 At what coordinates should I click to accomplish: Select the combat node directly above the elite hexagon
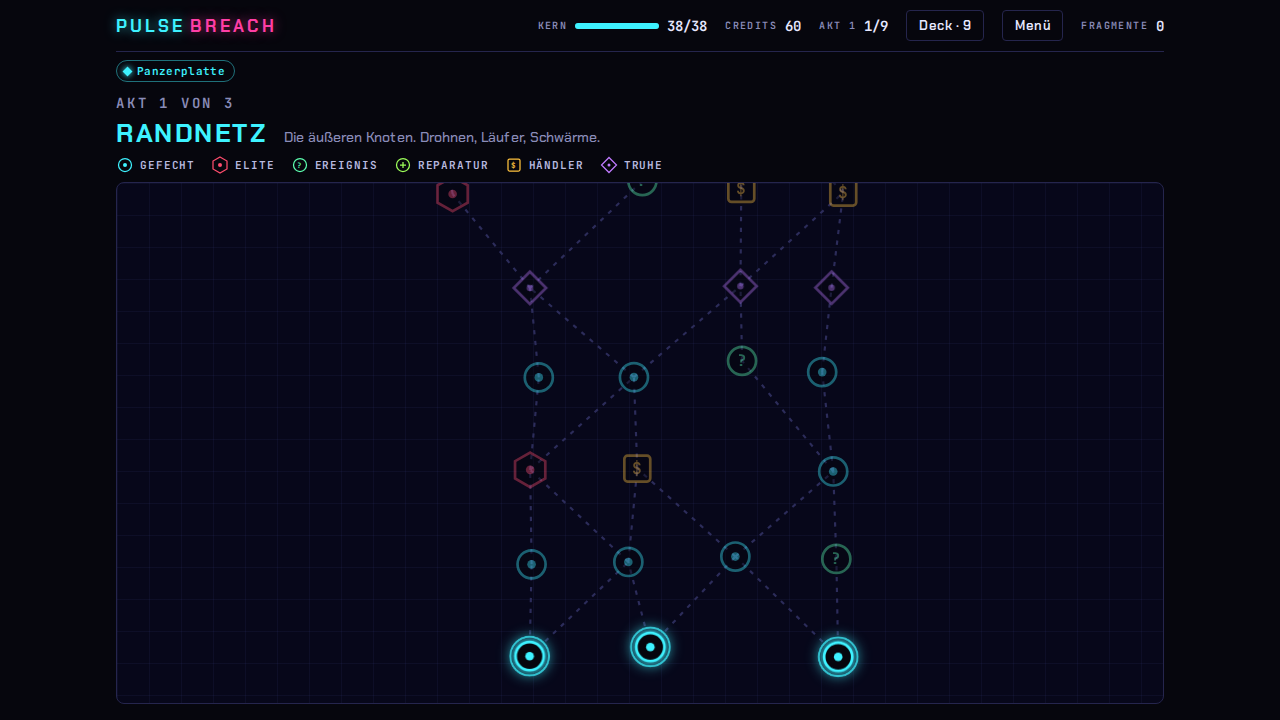click(x=539, y=377)
